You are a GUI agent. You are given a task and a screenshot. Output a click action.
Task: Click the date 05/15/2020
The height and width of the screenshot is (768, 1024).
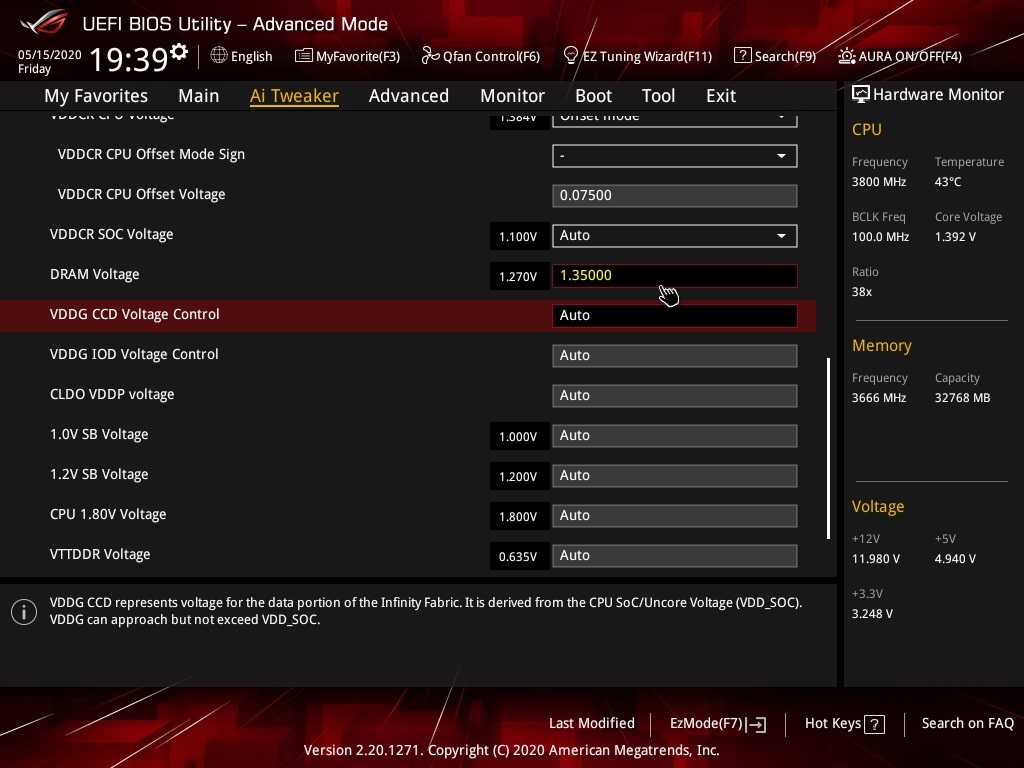tap(50, 55)
